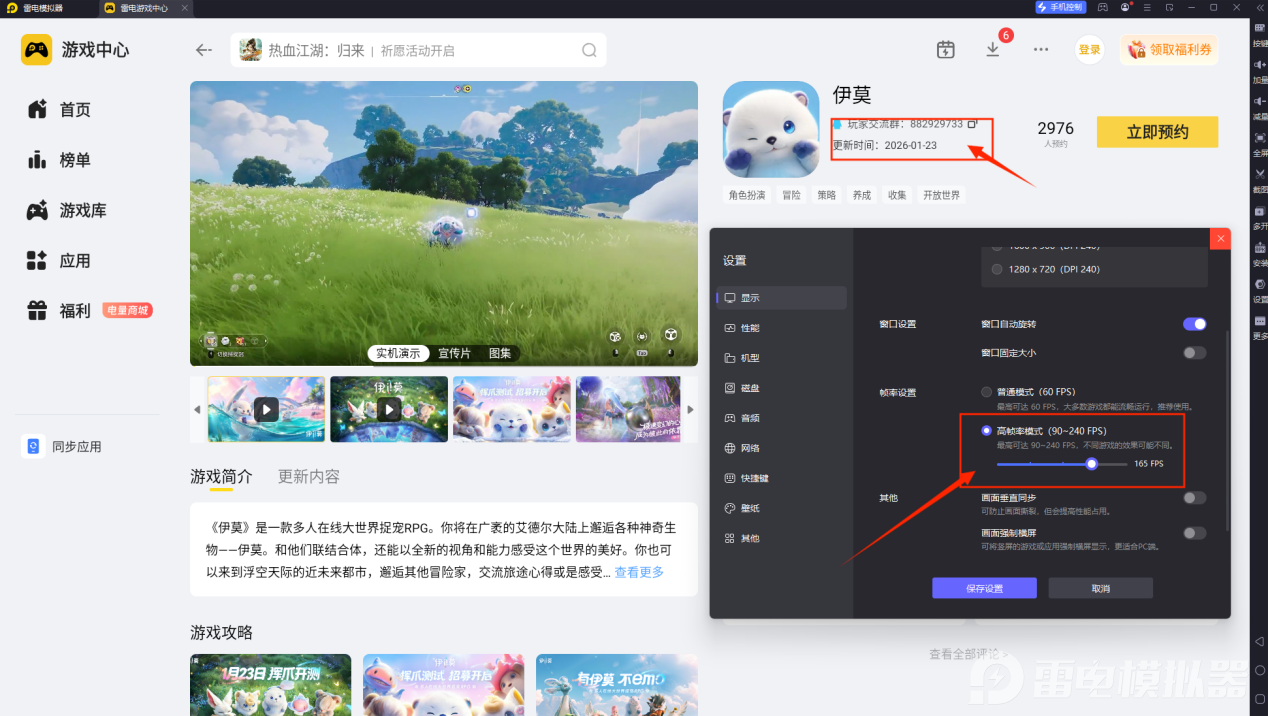Open the 多开 multi-instance icon

pos(1260,211)
